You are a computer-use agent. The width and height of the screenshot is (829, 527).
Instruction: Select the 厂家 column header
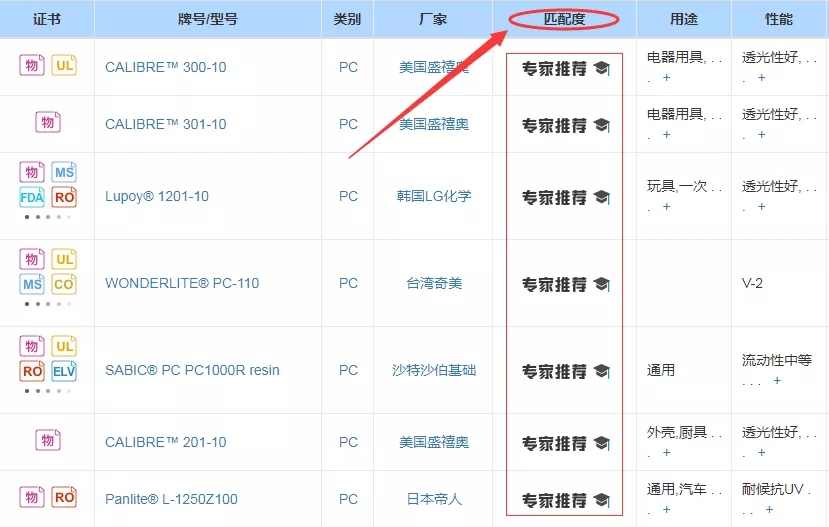tap(433, 19)
